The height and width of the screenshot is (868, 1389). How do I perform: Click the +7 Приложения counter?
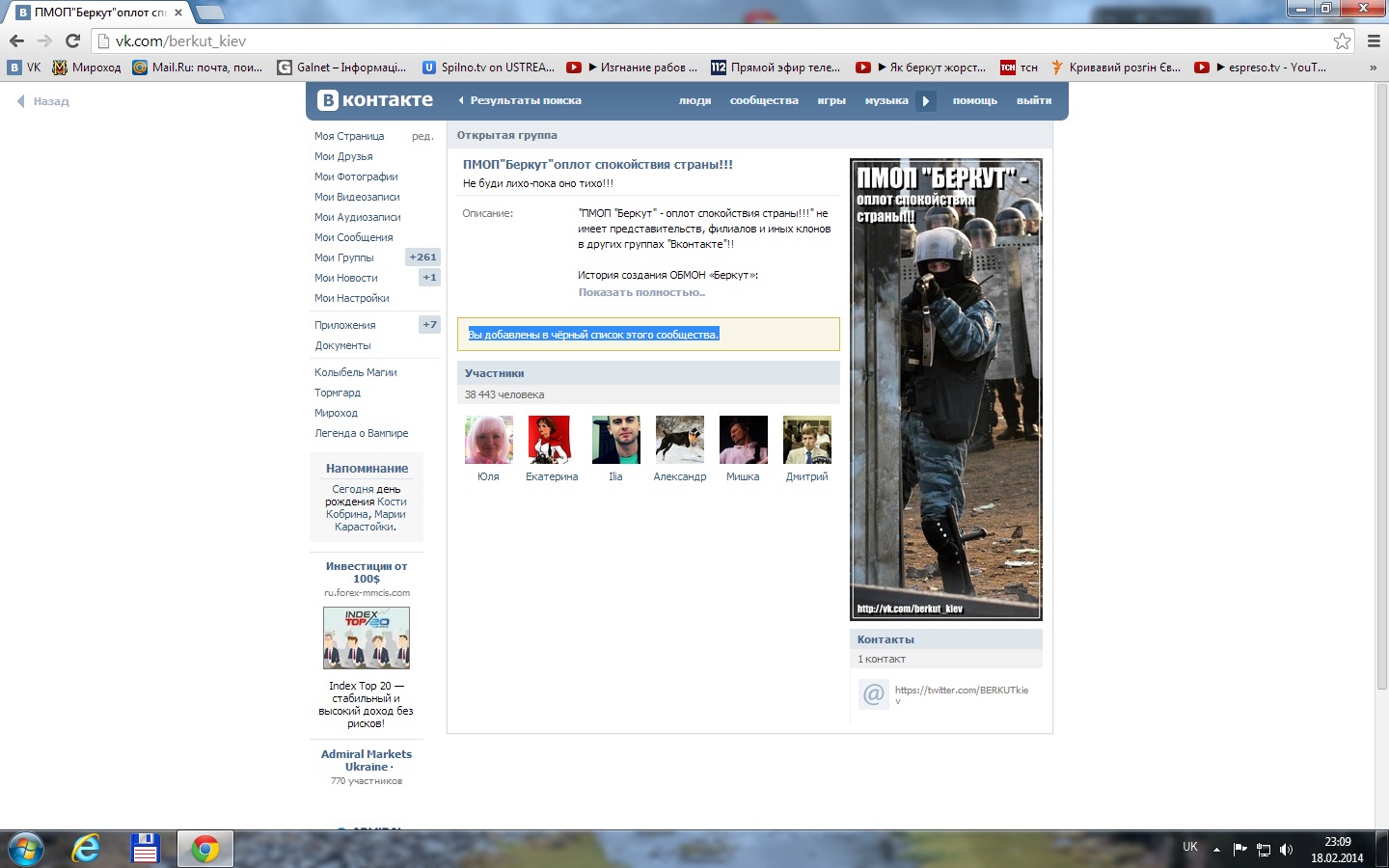(x=429, y=325)
